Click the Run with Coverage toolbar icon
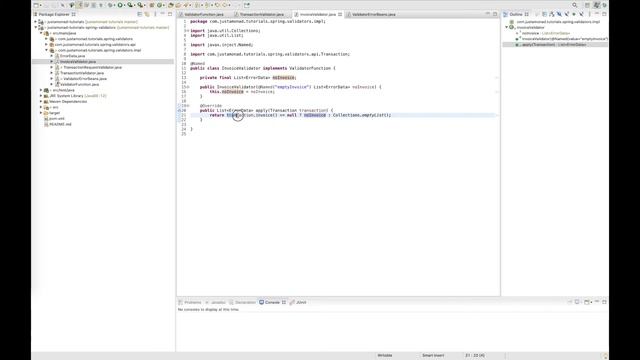Viewport: 640px width, 360px height. point(130,5)
